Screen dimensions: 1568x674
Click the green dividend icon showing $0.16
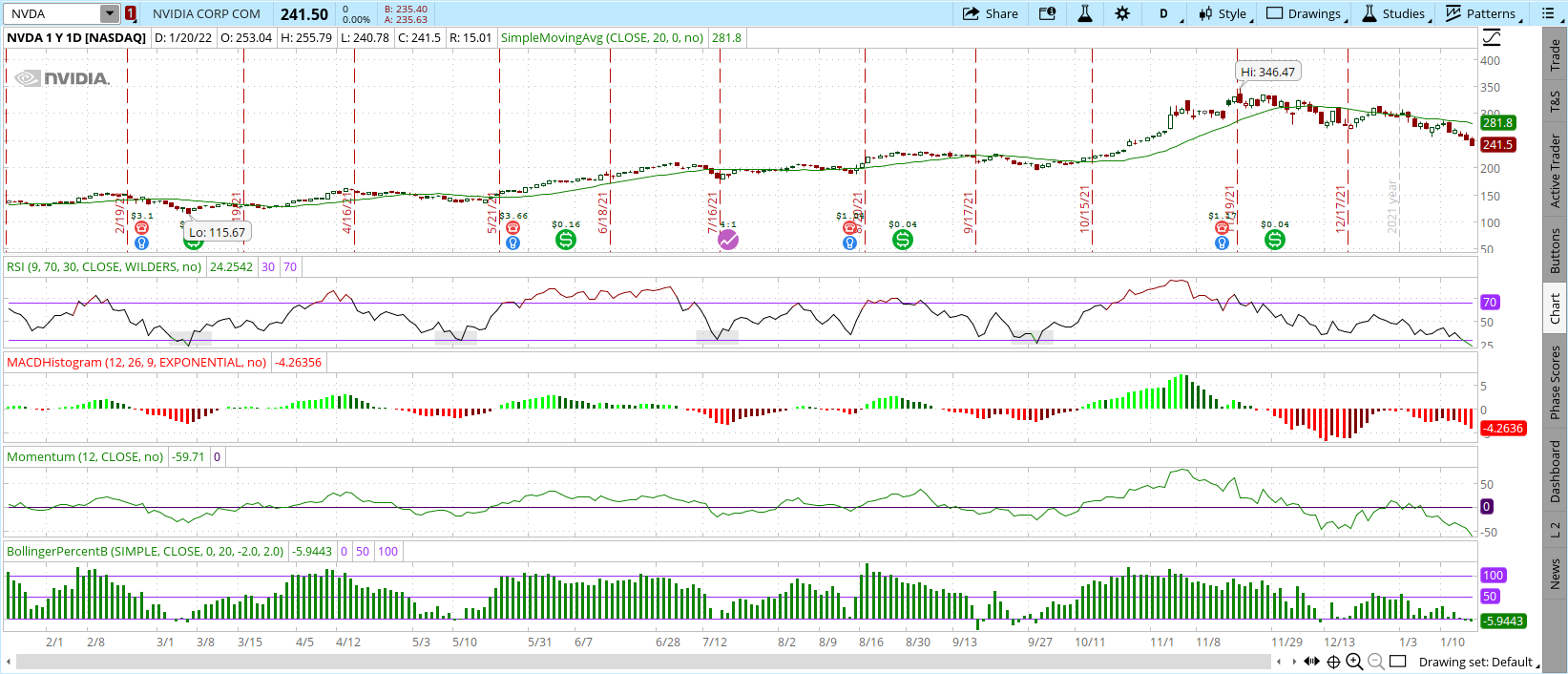coord(566,240)
